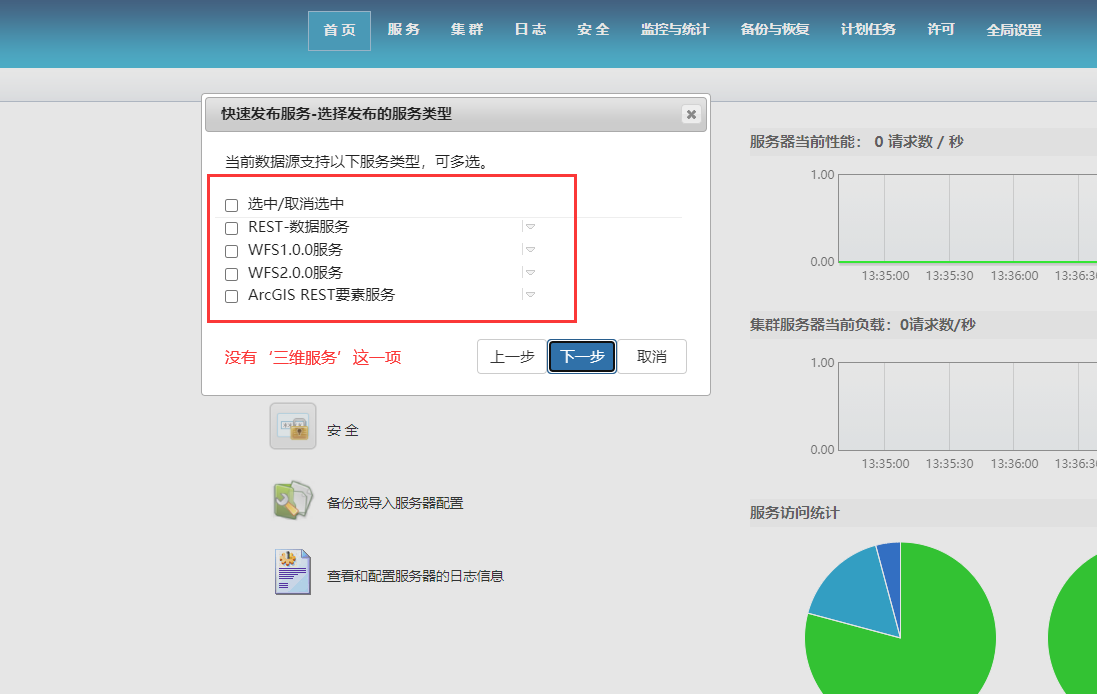Open the 备份或导入服务器配置 link
Viewport: 1097px width, 694px height.
point(395,503)
